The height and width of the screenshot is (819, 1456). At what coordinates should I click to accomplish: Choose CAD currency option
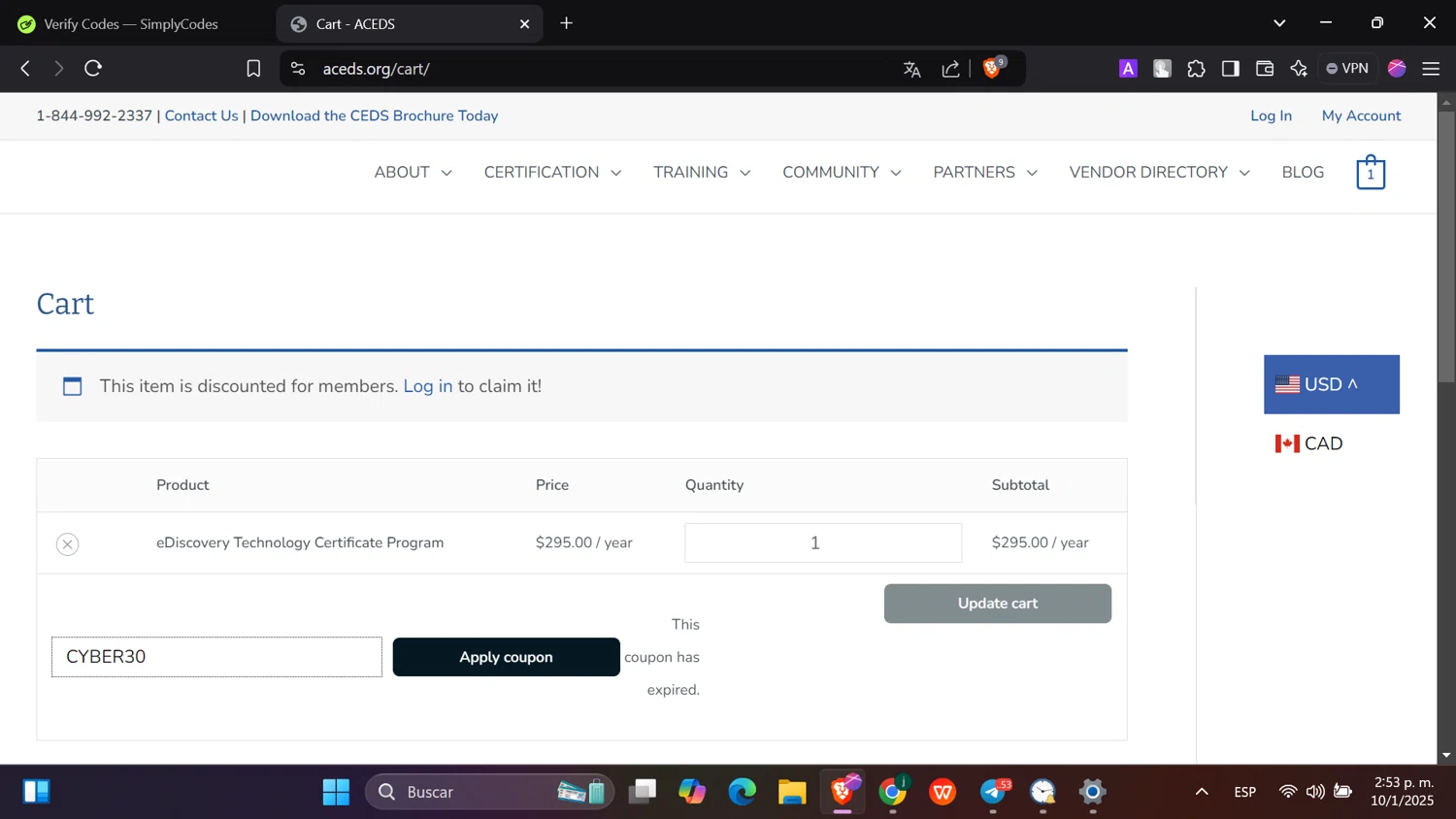pyautogui.click(x=1308, y=443)
